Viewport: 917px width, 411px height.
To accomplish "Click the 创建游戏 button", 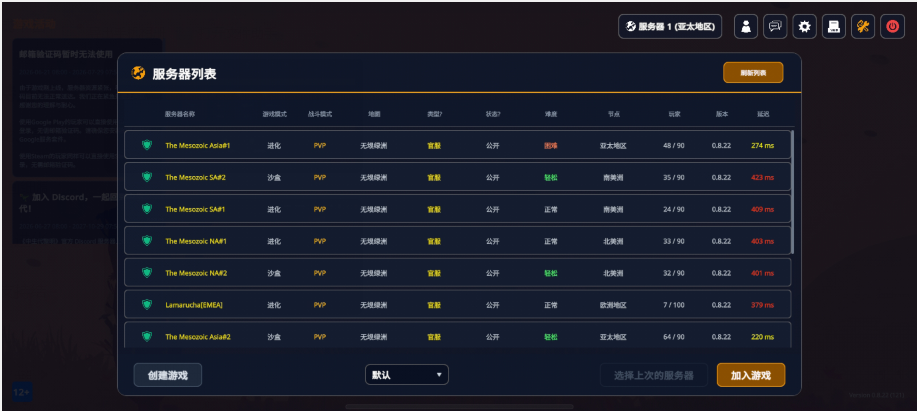I will (x=168, y=375).
